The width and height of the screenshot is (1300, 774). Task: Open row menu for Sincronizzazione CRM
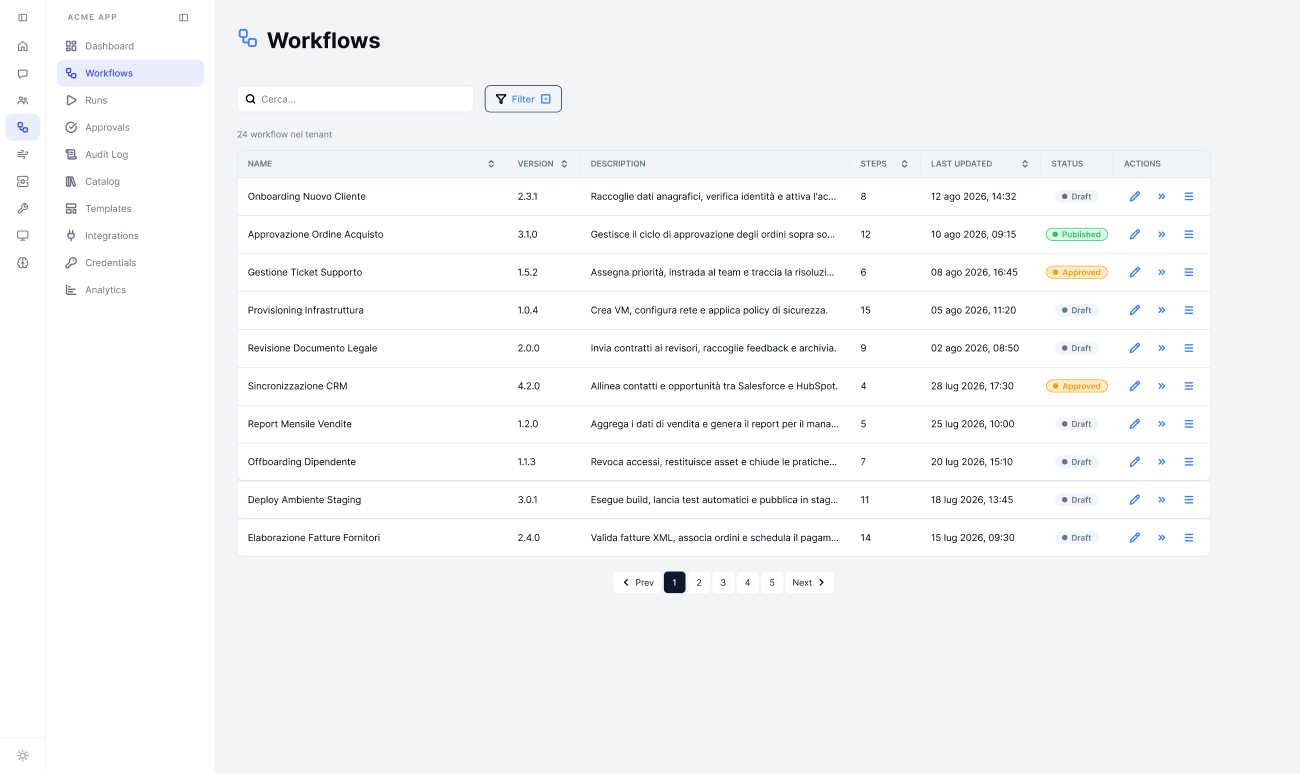tap(1189, 386)
